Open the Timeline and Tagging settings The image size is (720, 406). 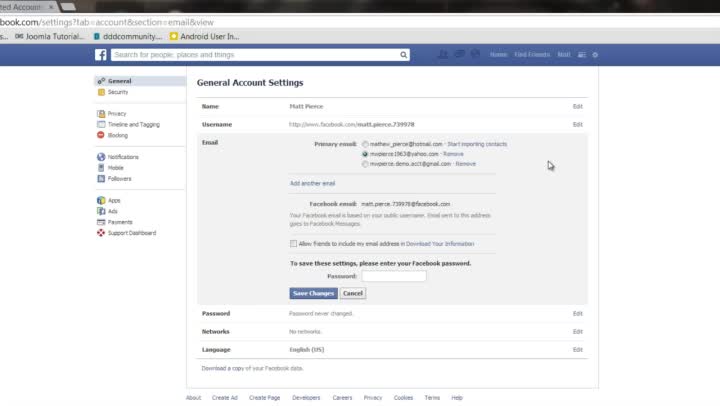[134, 124]
